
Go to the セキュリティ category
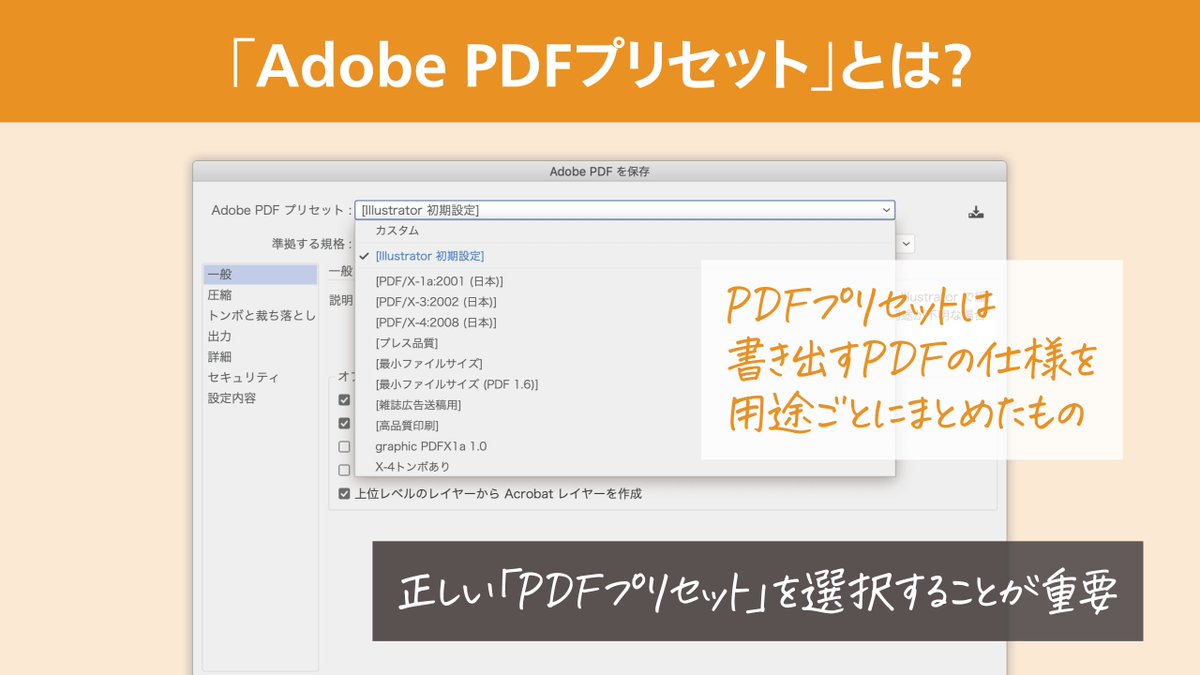[260, 377]
